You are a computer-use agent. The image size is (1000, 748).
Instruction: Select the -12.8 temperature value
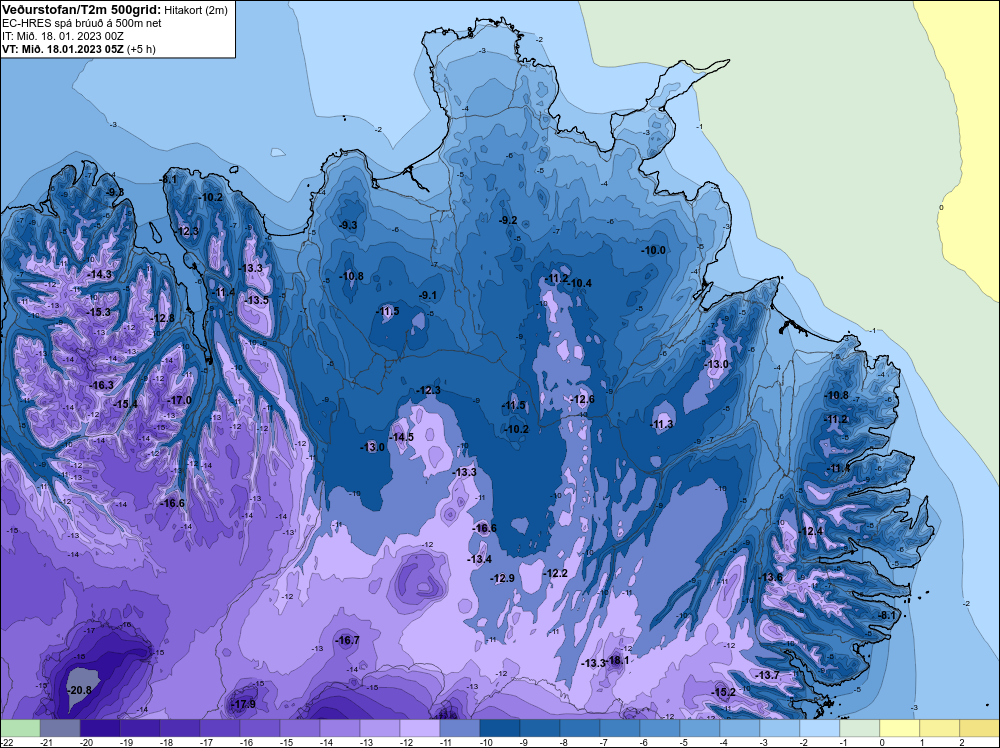[x=163, y=318]
